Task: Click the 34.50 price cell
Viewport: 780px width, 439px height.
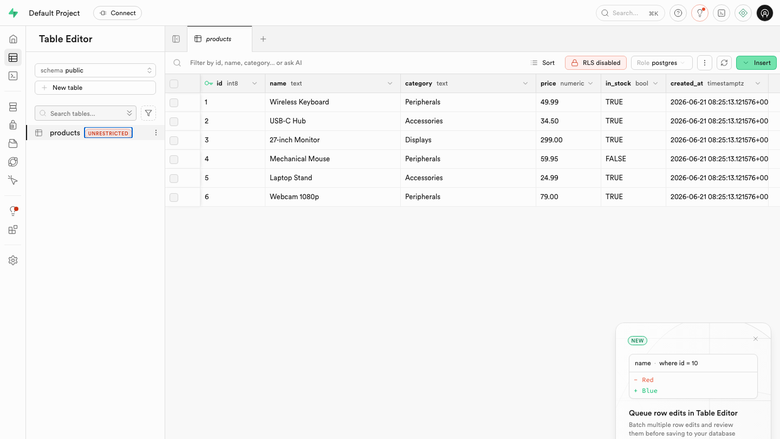Action: click(x=569, y=121)
